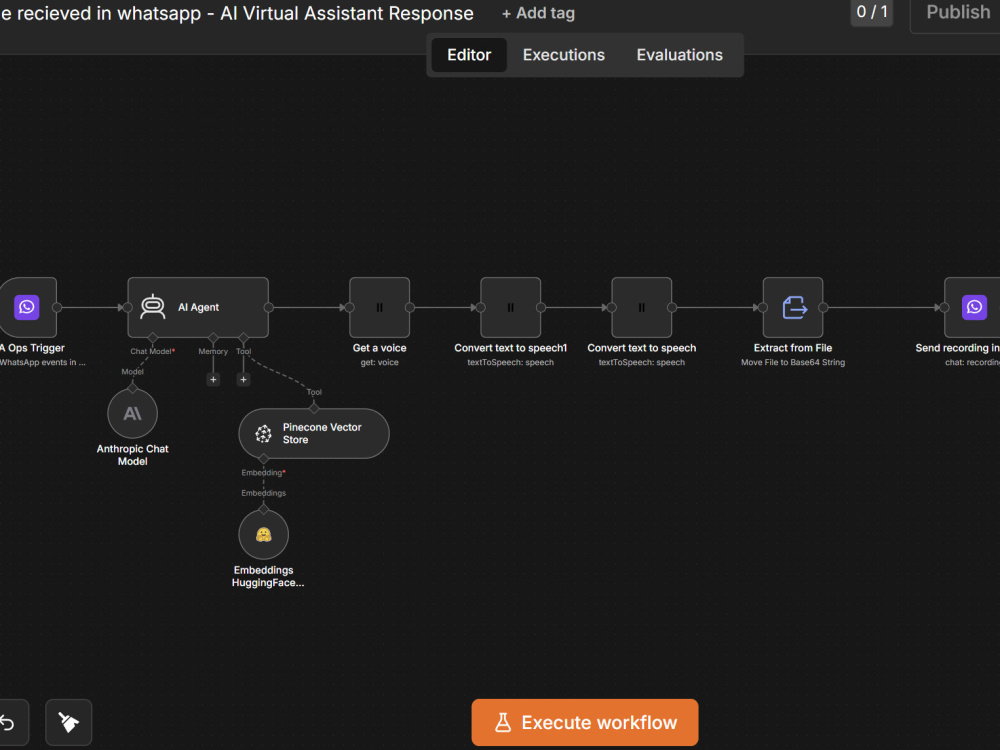Image resolution: width=1000 pixels, height=750 pixels.
Task: Open the WhatsApp Ops Trigger node
Action: coord(28,307)
